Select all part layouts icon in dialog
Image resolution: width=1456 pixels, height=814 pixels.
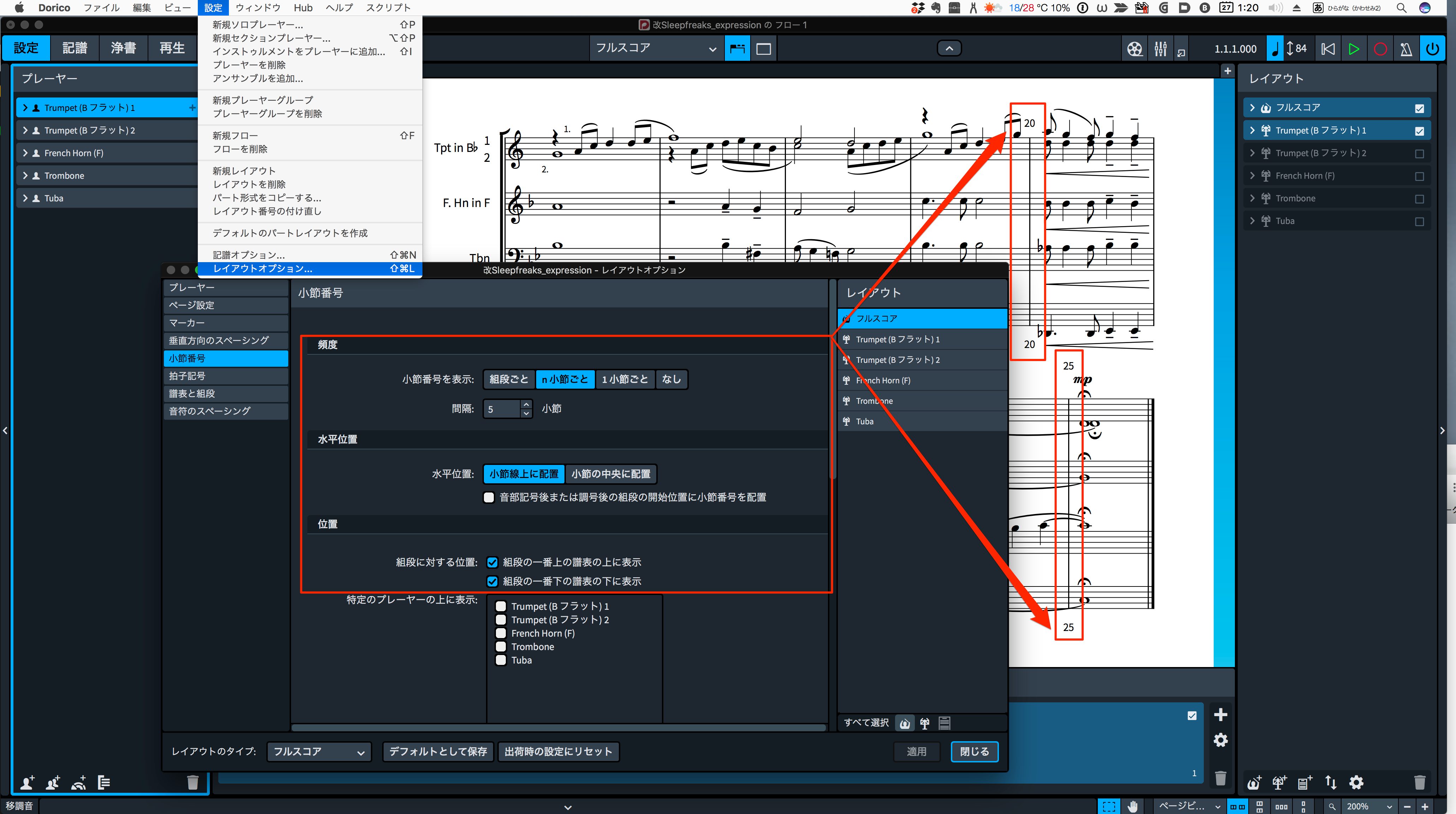coord(925,723)
